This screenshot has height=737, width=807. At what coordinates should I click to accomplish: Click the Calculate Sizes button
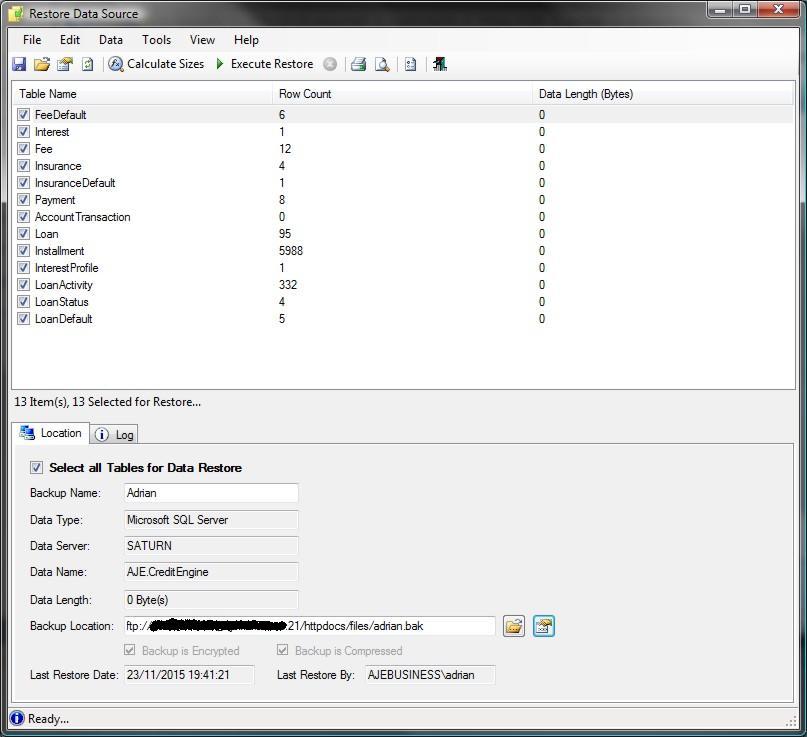156,64
